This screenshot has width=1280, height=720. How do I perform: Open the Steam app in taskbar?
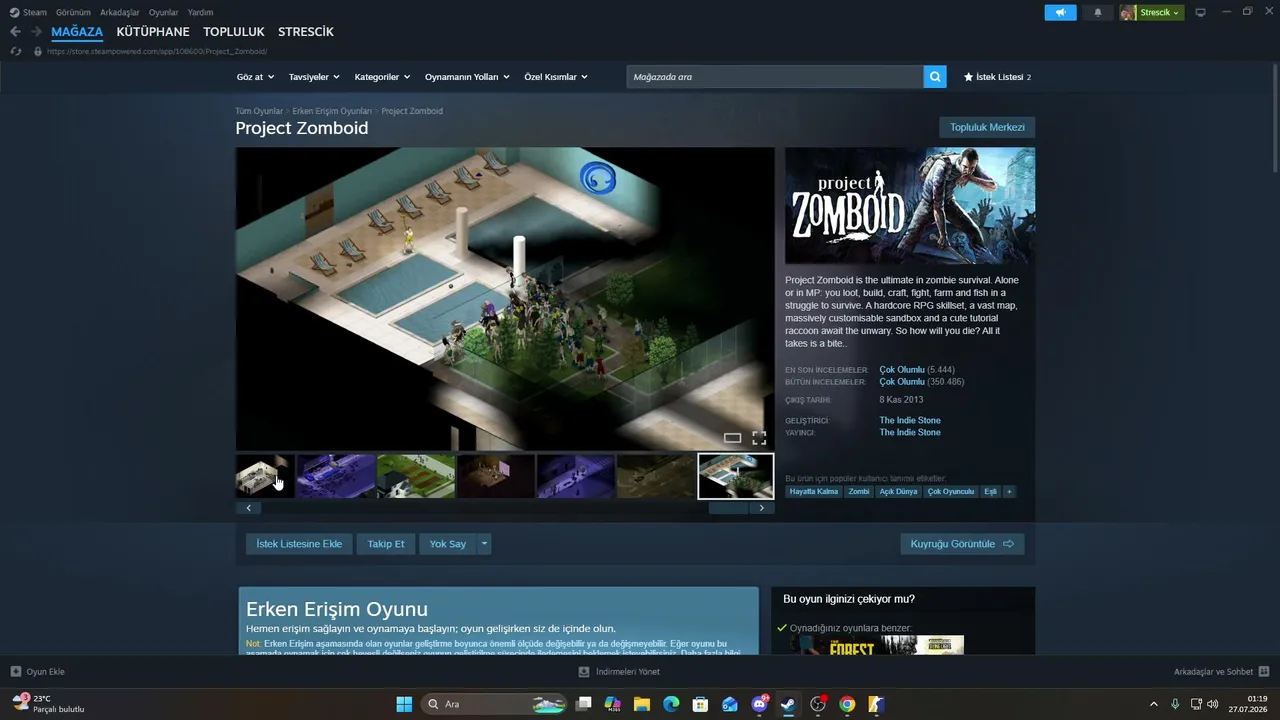click(x=788, y=704)
